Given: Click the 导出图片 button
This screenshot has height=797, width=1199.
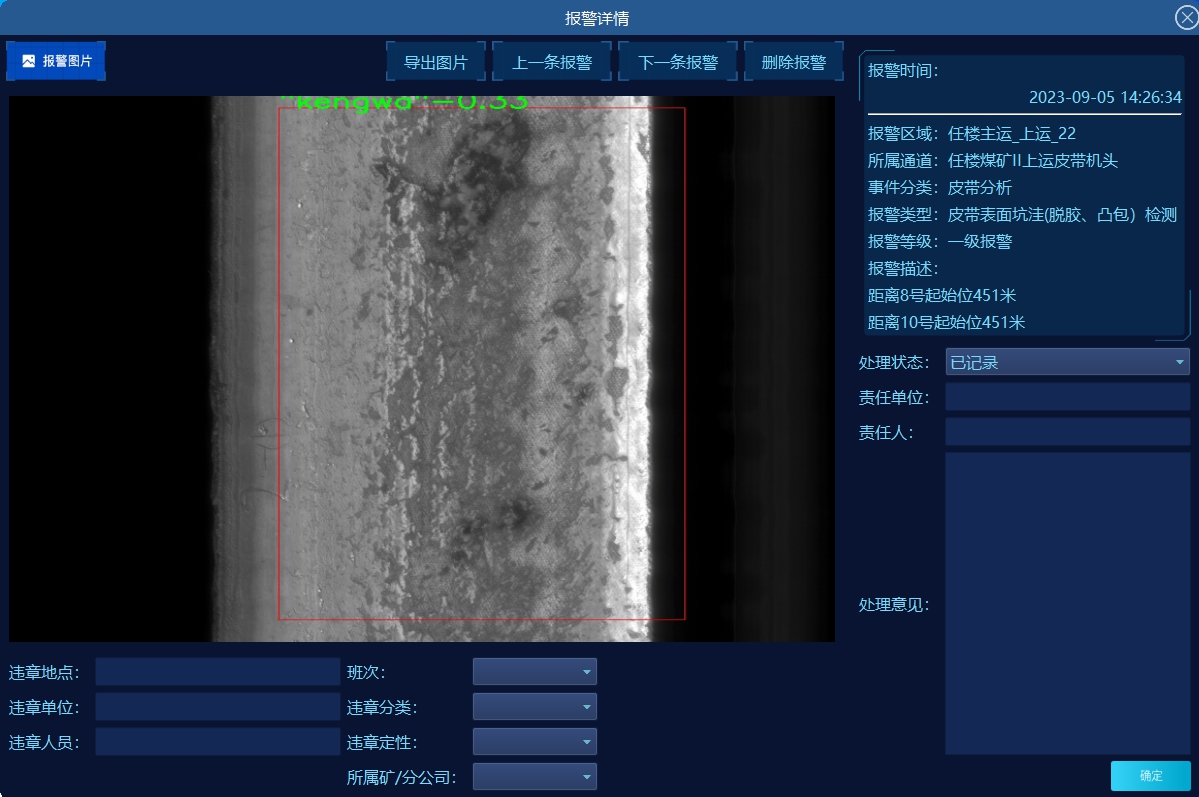Looking at the screenshot, I should point(435,62).
